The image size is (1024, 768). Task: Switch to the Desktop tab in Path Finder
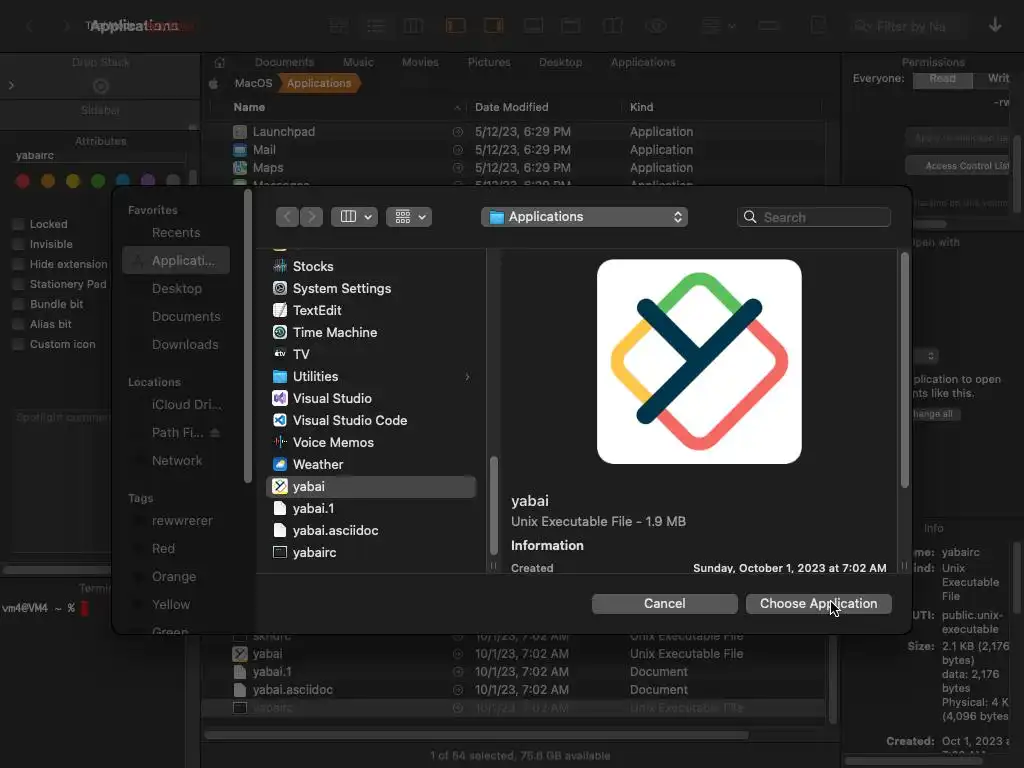[560, 62]
